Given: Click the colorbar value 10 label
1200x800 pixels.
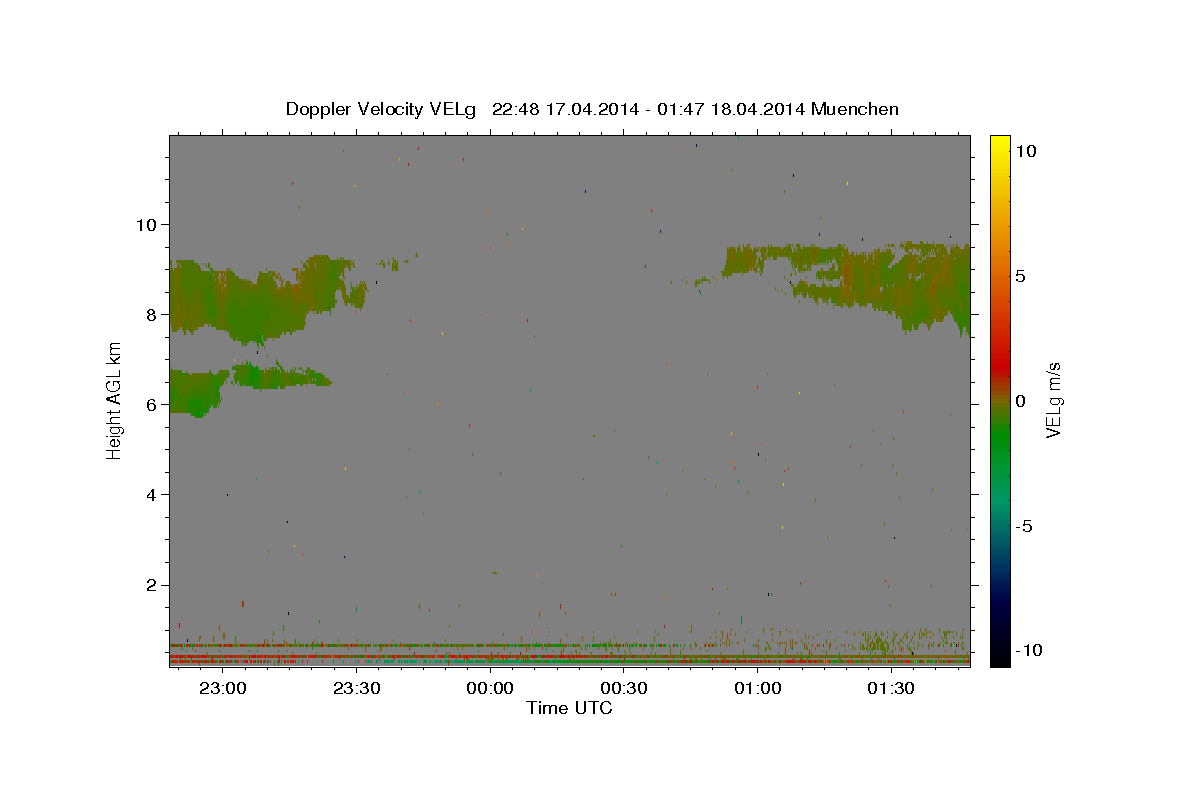Looking at the screenshot, I should point(1025,151).
